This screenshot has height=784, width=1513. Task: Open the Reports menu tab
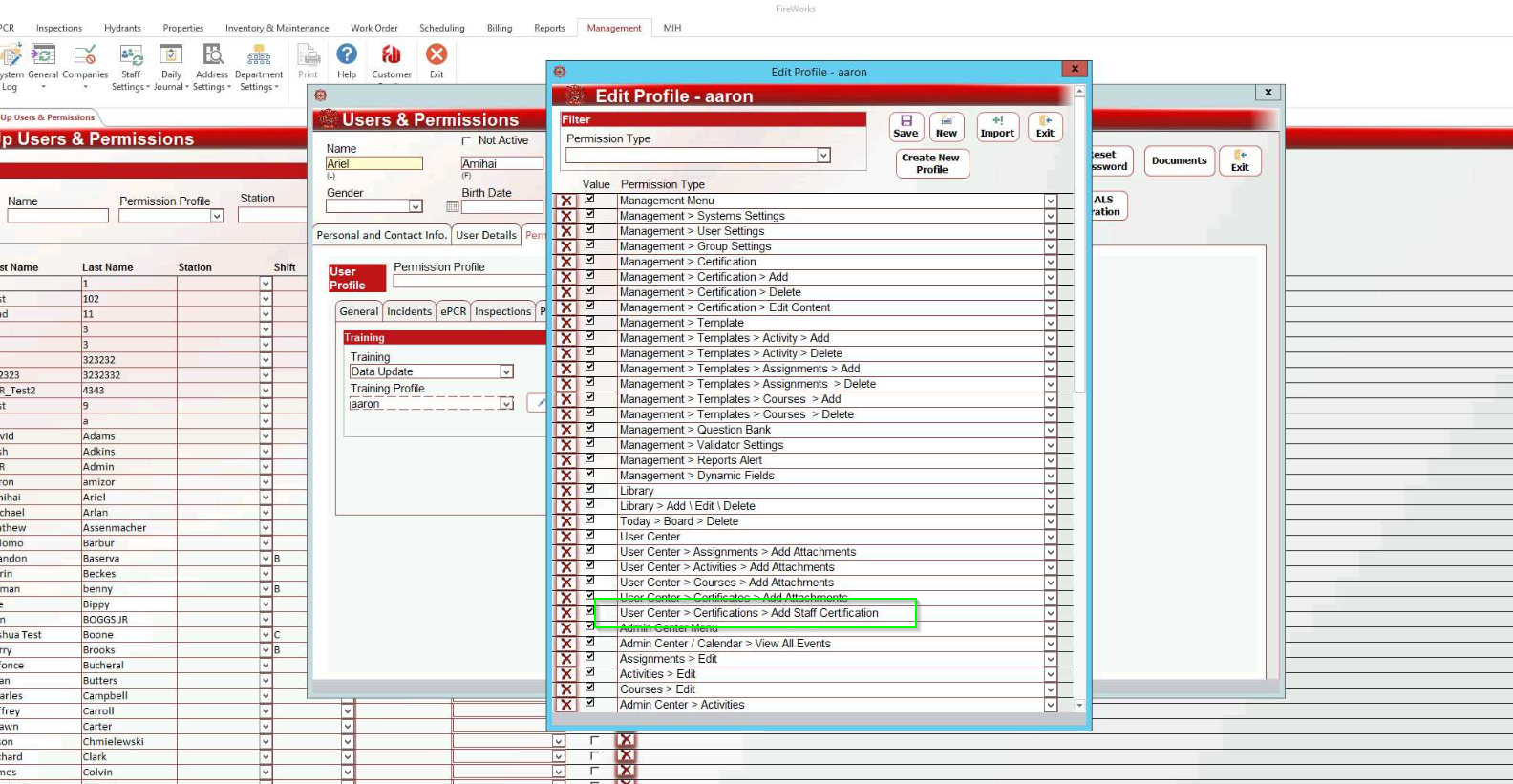point(549,28)
